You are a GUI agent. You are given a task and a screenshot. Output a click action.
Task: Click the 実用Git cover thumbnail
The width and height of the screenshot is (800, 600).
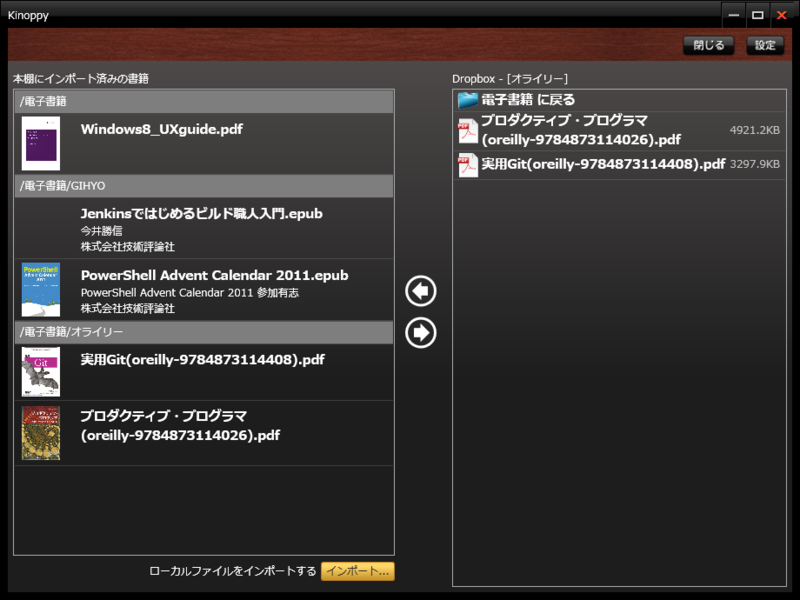click(39, 370)
